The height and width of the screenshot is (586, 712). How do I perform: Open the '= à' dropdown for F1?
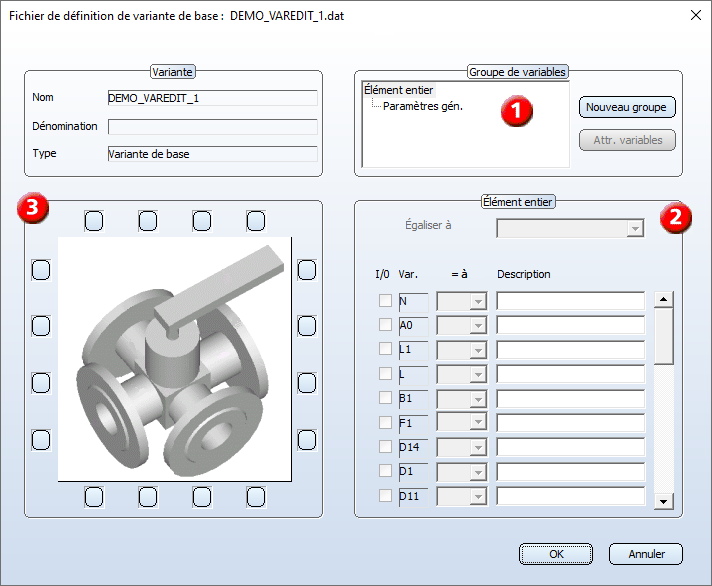click(x=462, y=423)
